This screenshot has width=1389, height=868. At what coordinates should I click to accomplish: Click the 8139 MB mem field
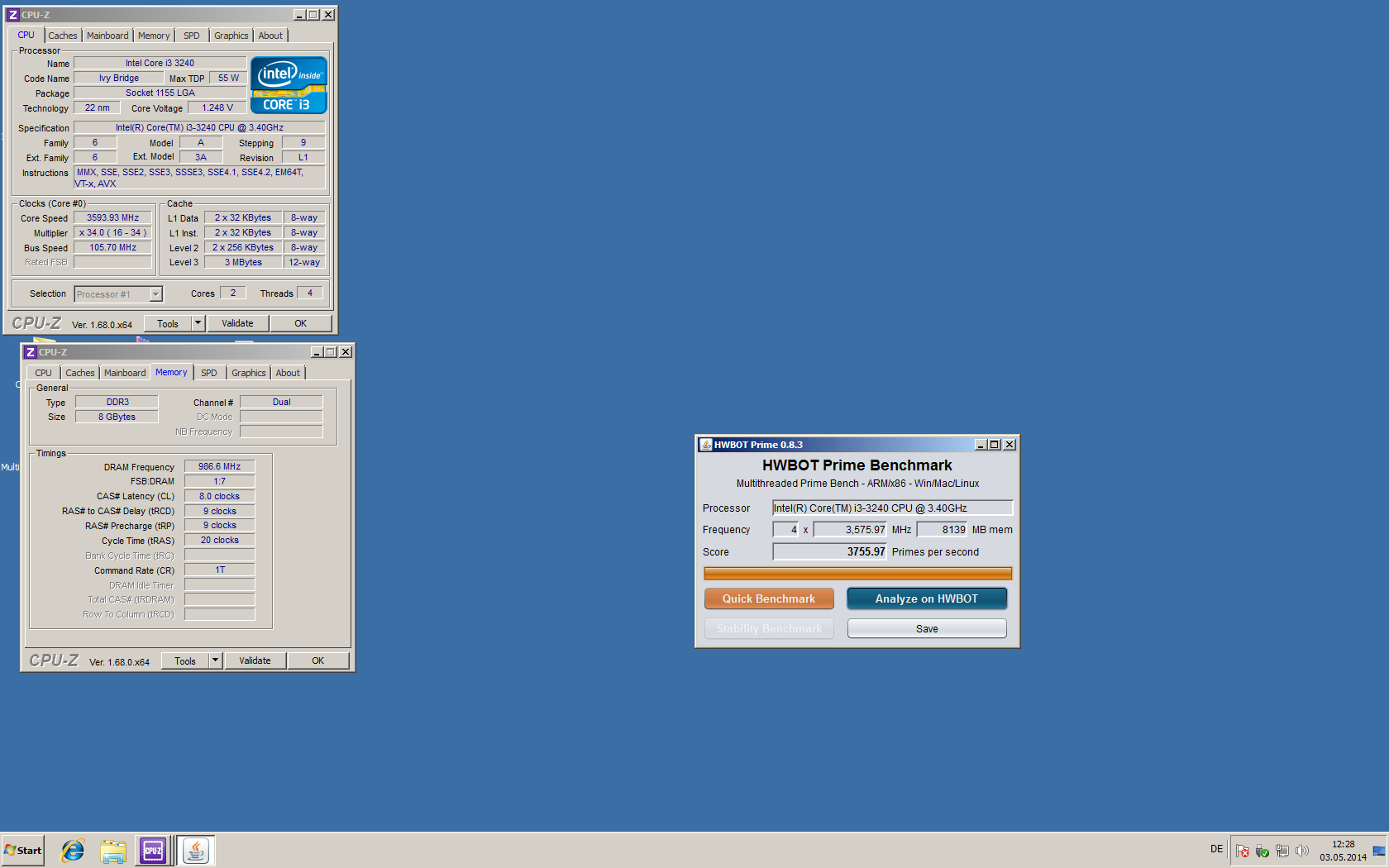click(x=942, y=529)
